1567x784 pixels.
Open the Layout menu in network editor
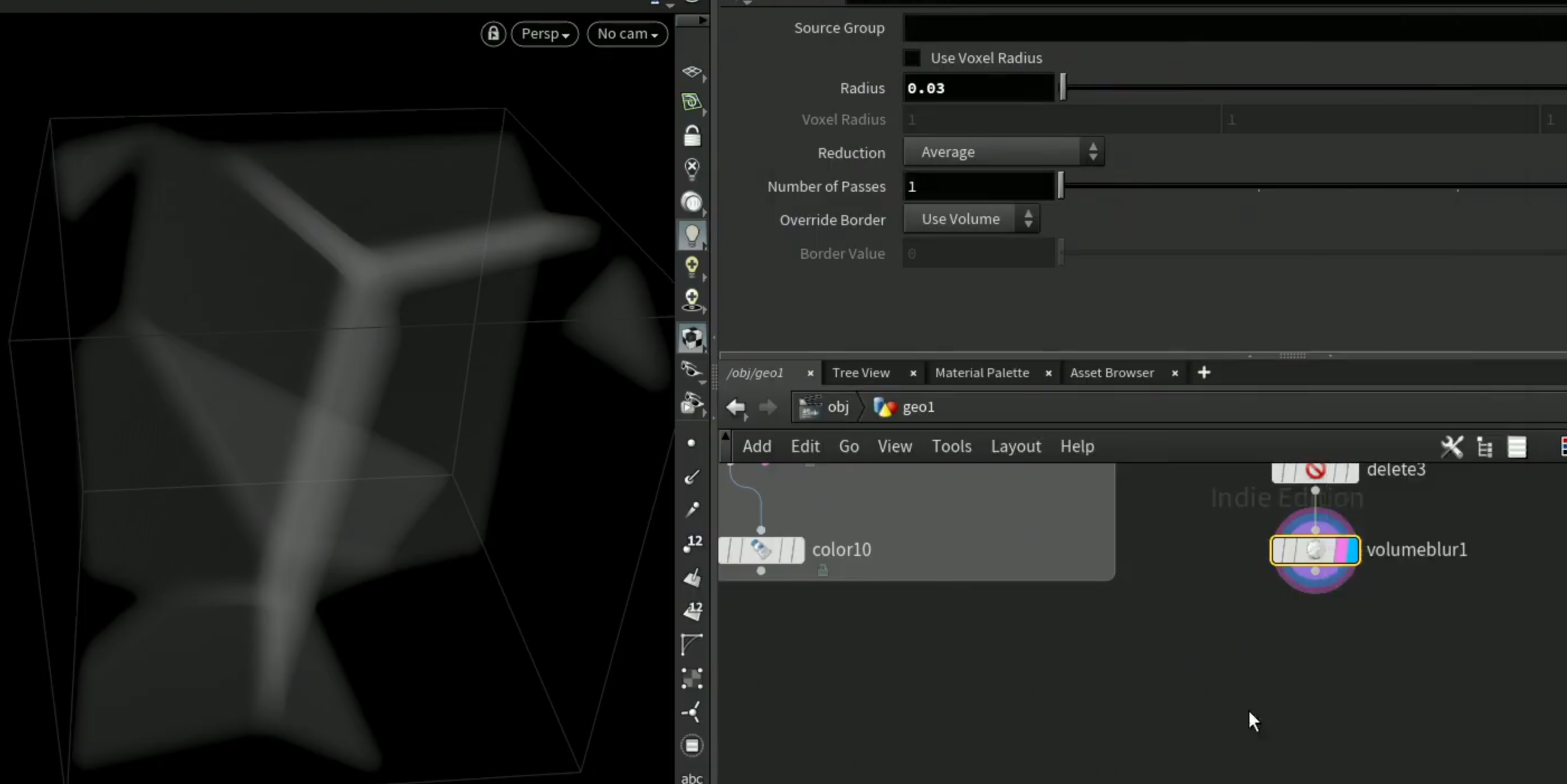pos(1016,446)
